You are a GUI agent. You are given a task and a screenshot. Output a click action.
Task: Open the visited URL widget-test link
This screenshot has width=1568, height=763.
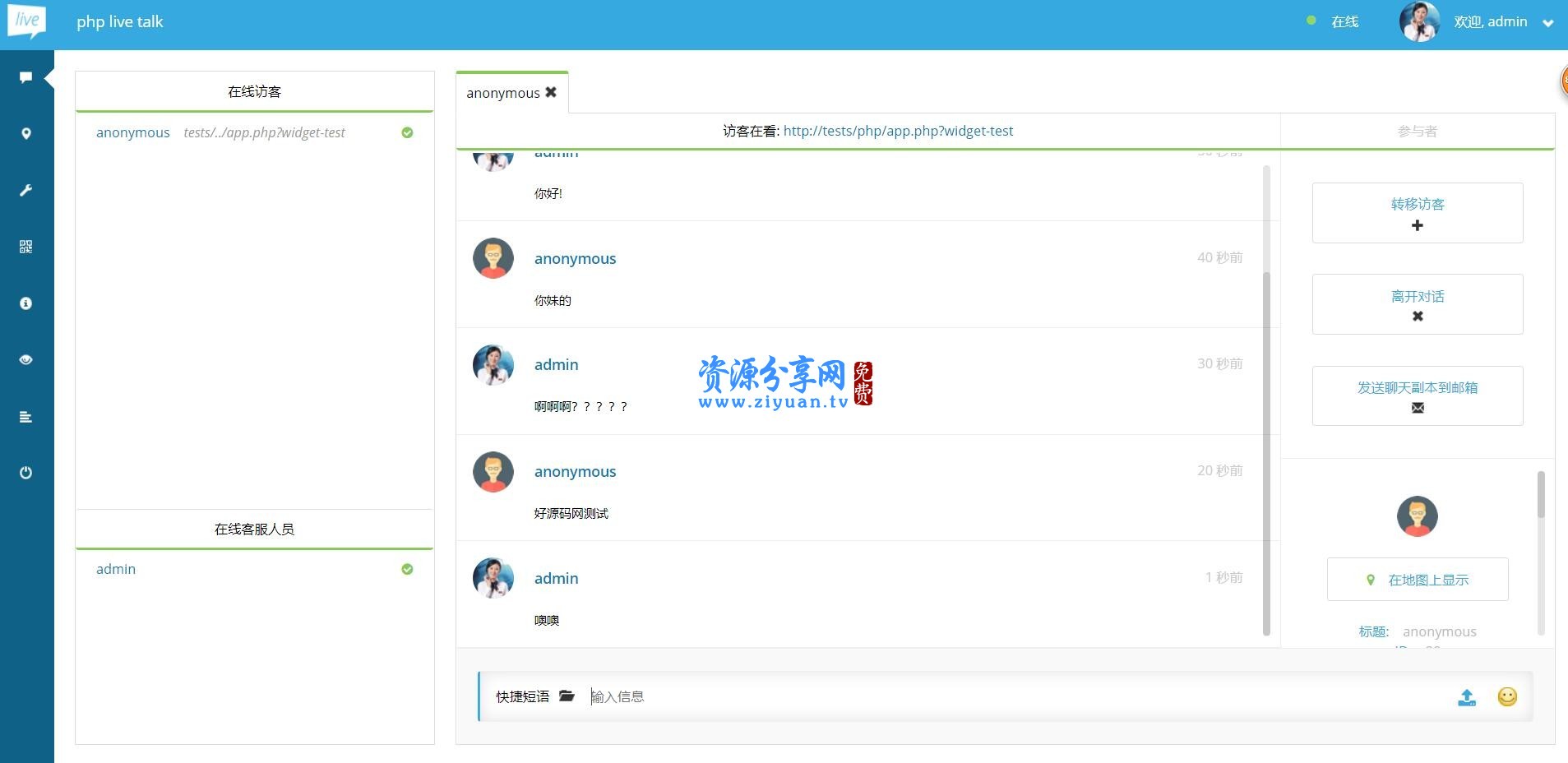pos(898,131)
